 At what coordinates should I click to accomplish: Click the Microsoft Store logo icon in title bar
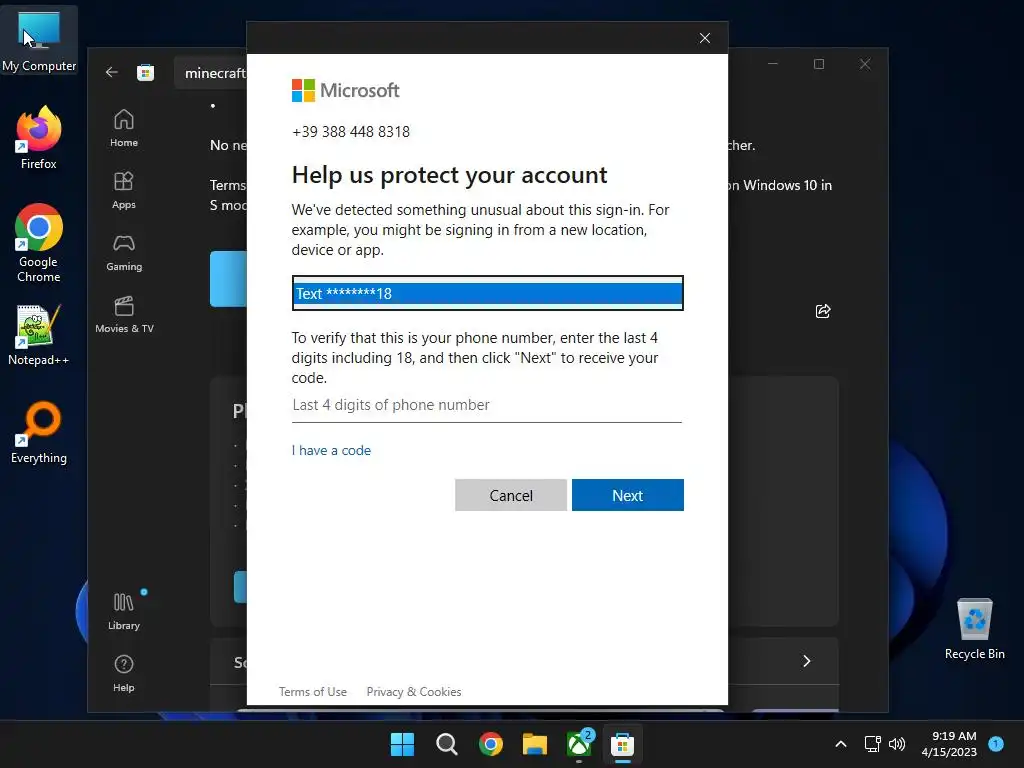pos(145,72)
